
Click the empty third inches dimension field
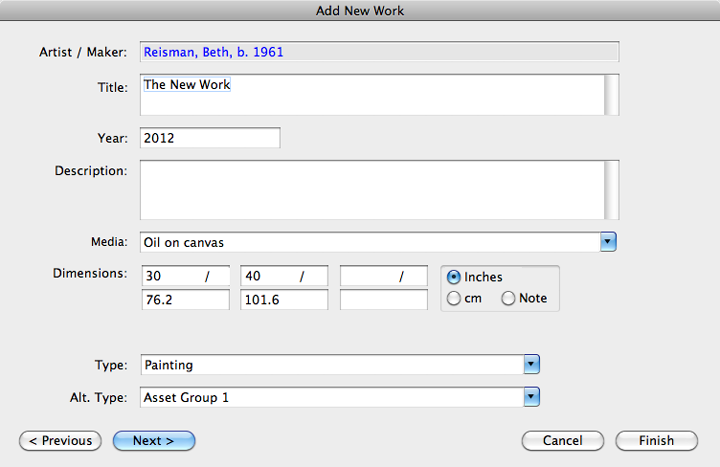(384, 276)
